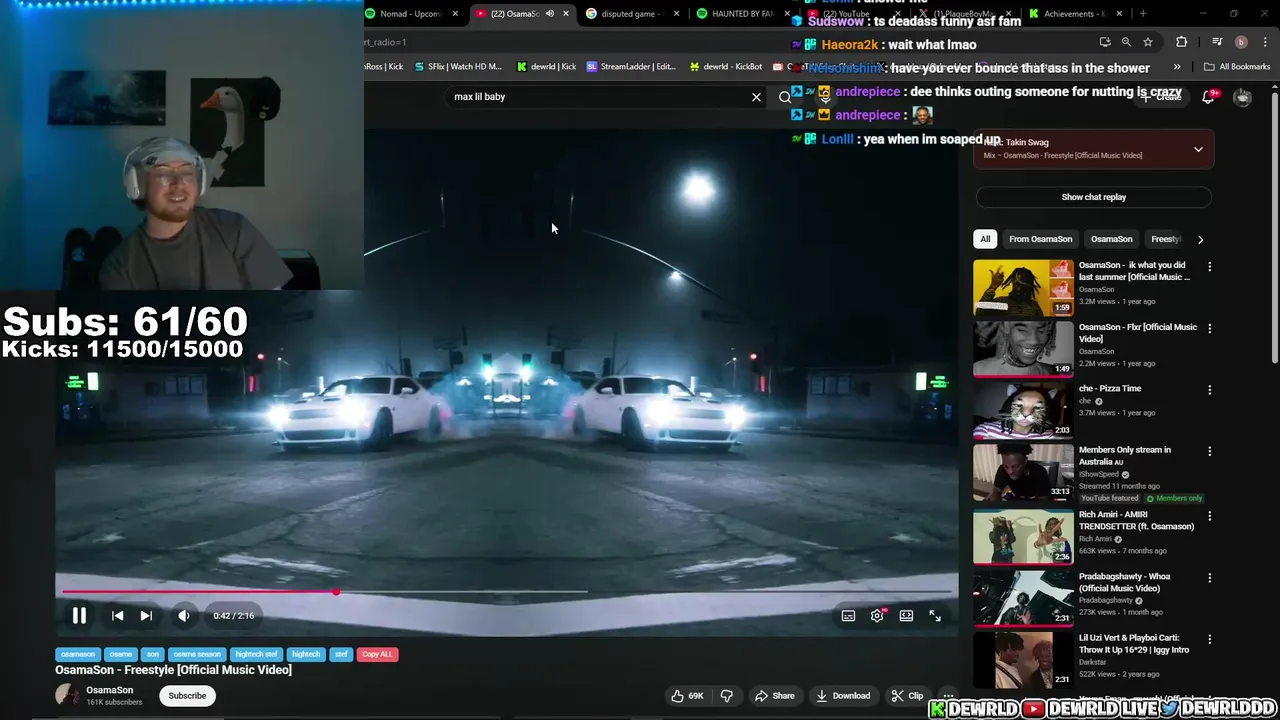Select the 'OsamaSon' filter chip
Screen dimensions: 1280x720
1111,239
